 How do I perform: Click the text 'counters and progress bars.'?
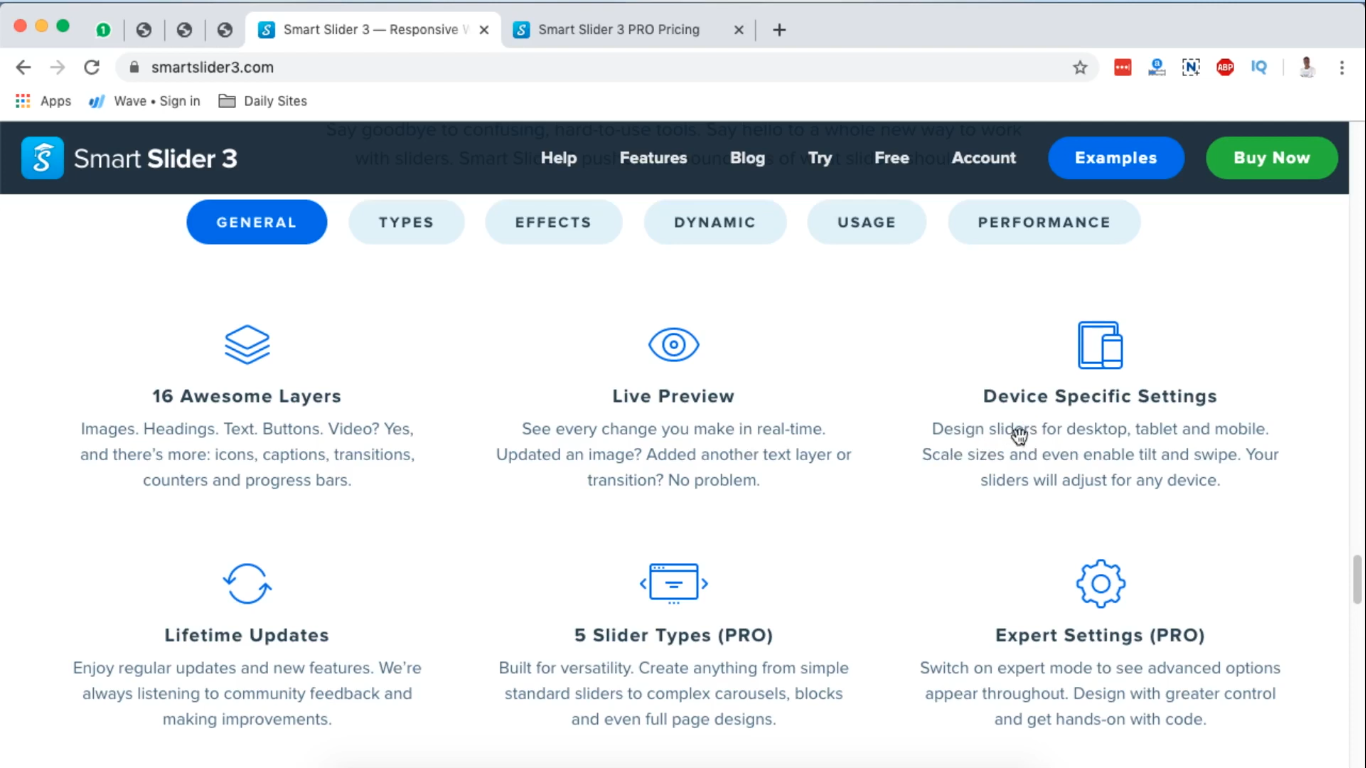click(247, 480)
